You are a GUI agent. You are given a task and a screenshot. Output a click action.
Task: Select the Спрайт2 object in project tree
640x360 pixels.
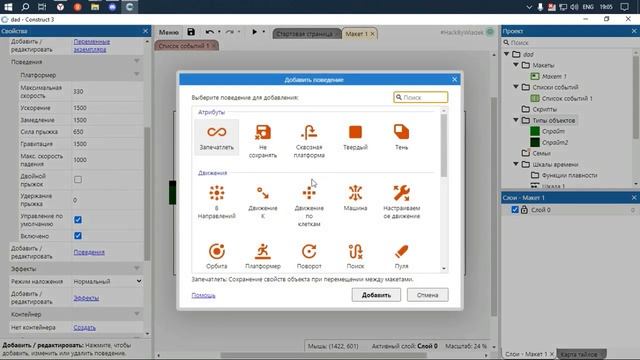pos(554,142)
